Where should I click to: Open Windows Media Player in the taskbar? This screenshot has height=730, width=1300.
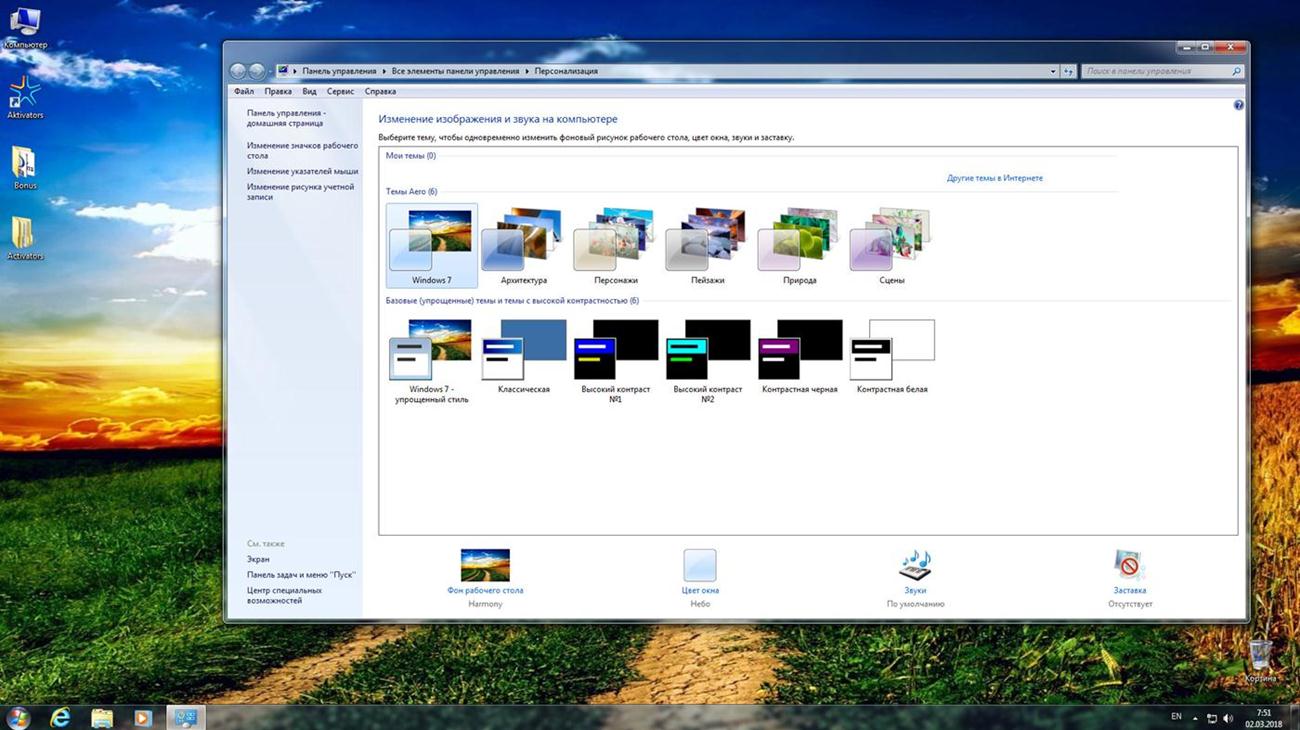coord(143,717)
